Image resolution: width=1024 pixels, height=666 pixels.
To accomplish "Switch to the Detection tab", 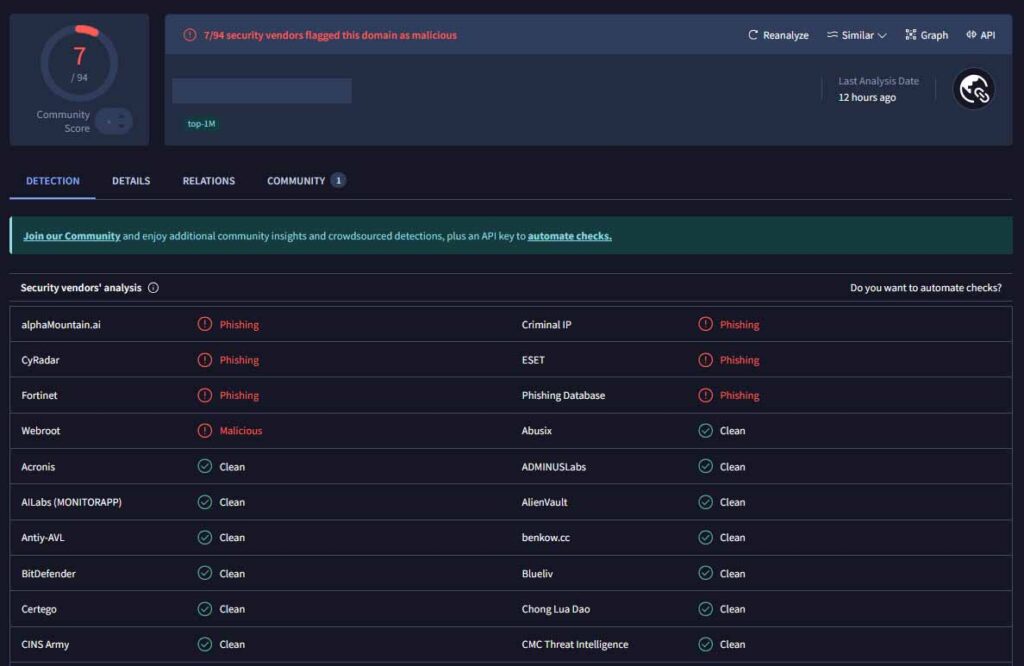I will pyautogui.click(x=52, y=181).
